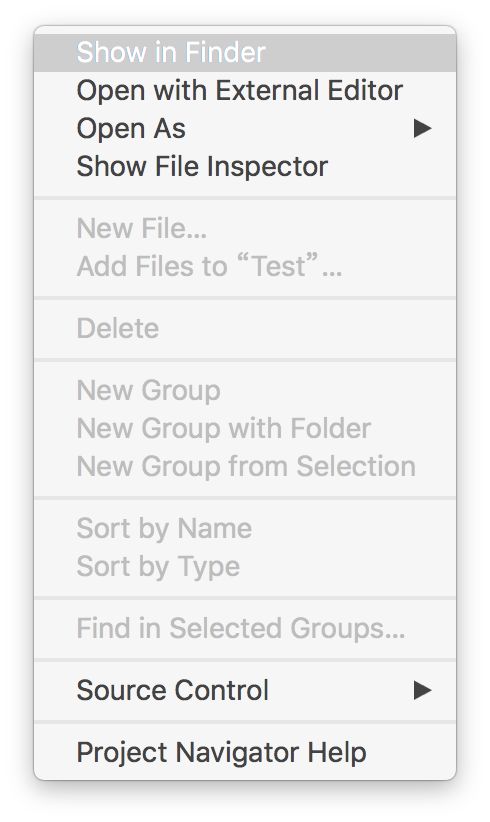Click separator above Source Control
490x822 pixels.
[x=245, y=659]
